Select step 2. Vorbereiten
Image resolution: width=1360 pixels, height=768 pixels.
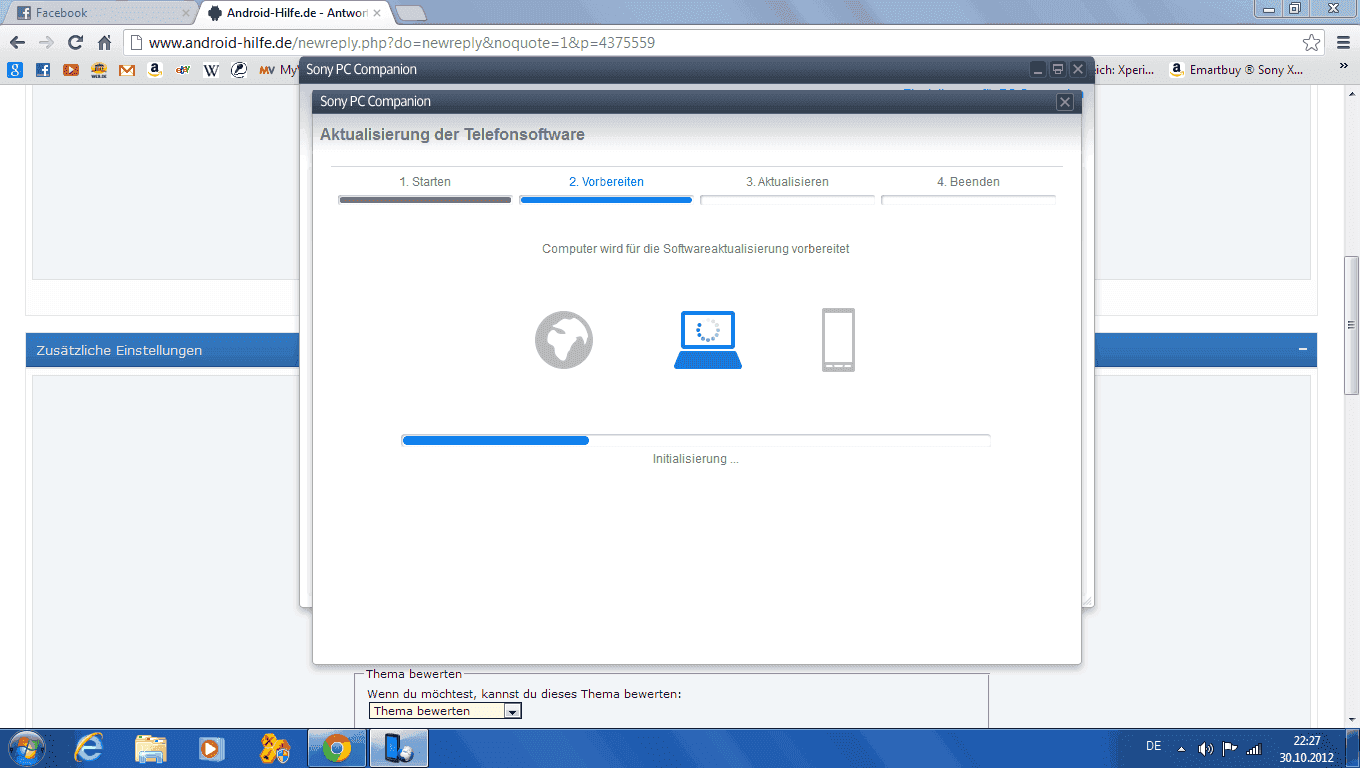point(606,182)
